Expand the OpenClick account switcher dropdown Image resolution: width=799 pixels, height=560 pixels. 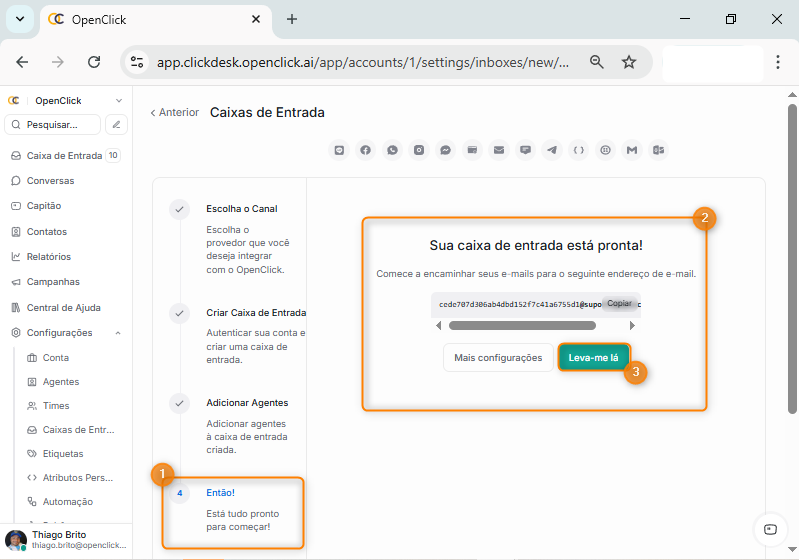coord(119,101)
